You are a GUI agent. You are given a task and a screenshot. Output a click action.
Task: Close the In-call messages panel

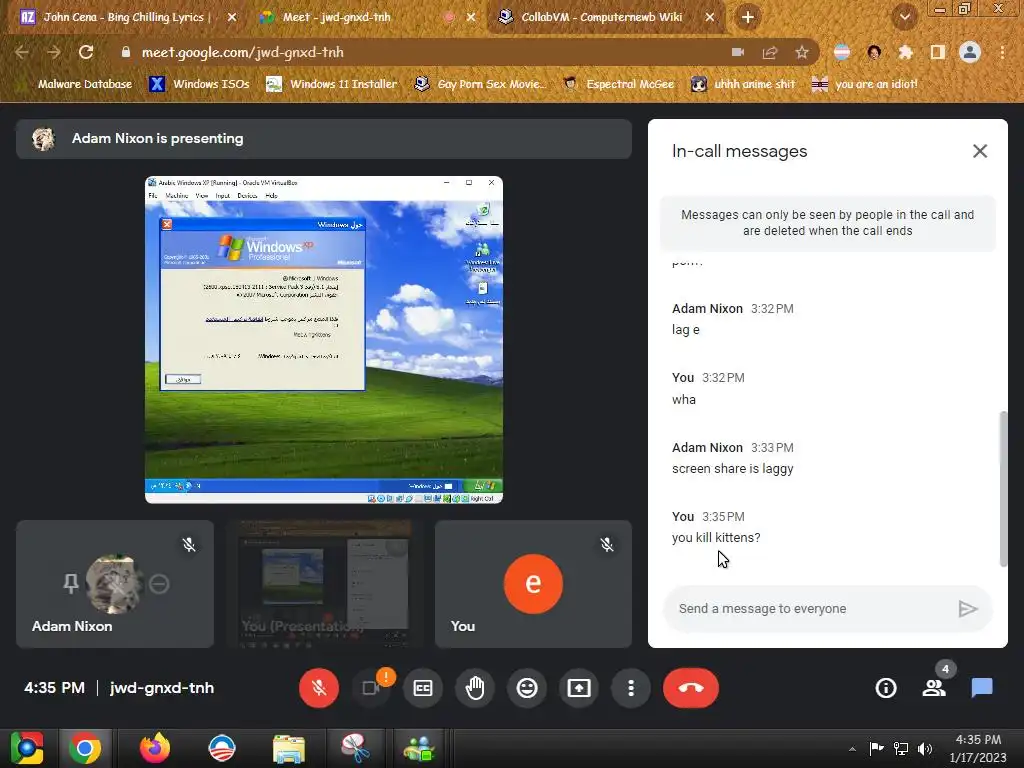pyautogui.click(x=980, y=151)
